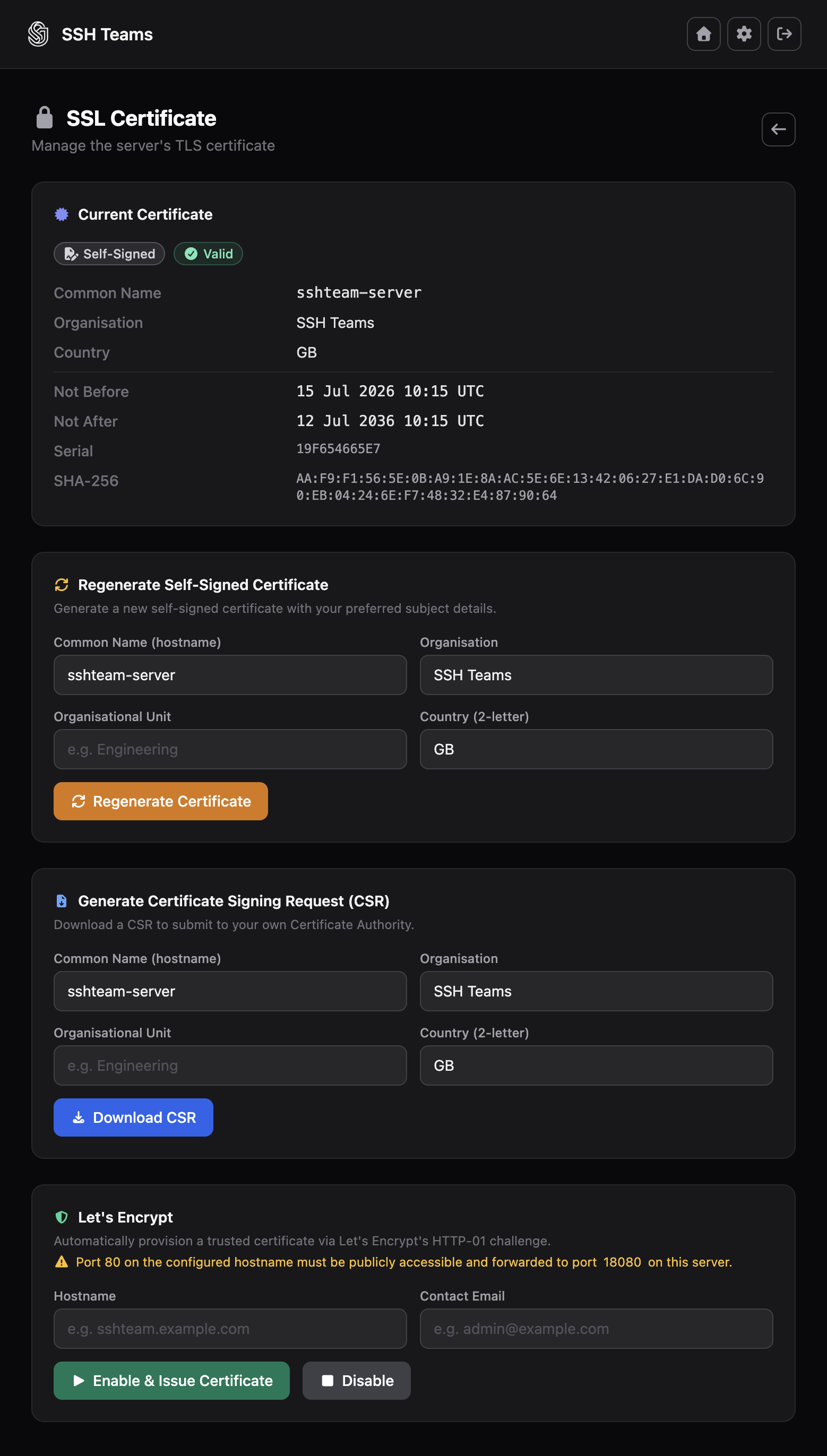This screenshot has width=827, height=1456.
Task: Focus Organisation field in Regenerate section
Action: coord(596,675)
